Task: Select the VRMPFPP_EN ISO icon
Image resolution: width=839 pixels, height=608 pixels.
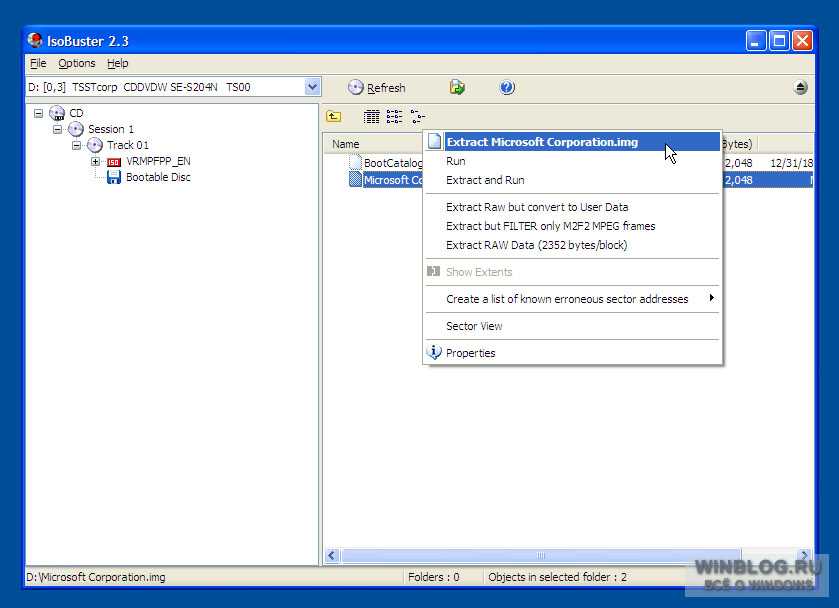Action: pos(113,162)
